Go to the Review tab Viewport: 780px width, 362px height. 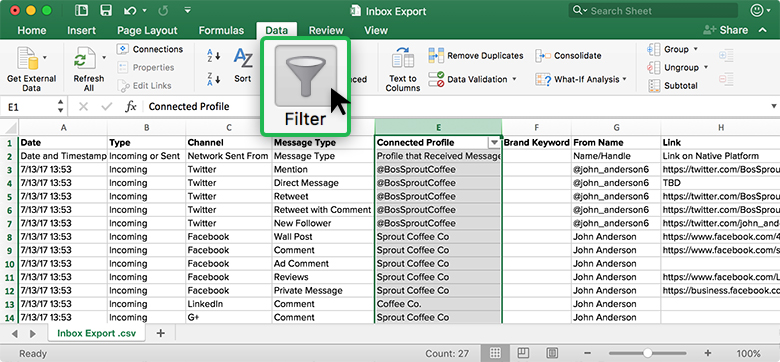(326, 30)
